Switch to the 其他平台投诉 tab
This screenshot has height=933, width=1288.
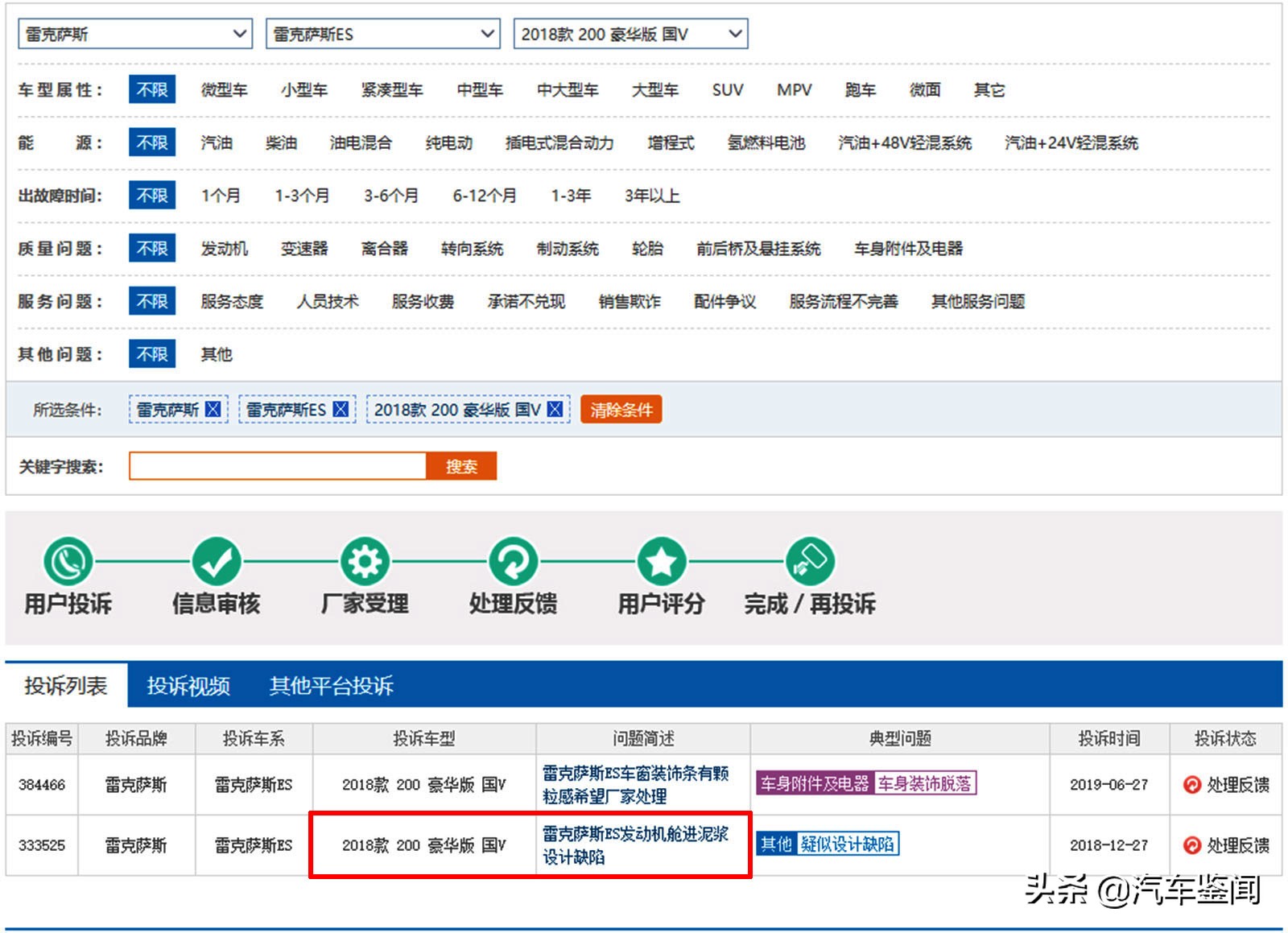[x=331, y=686]
